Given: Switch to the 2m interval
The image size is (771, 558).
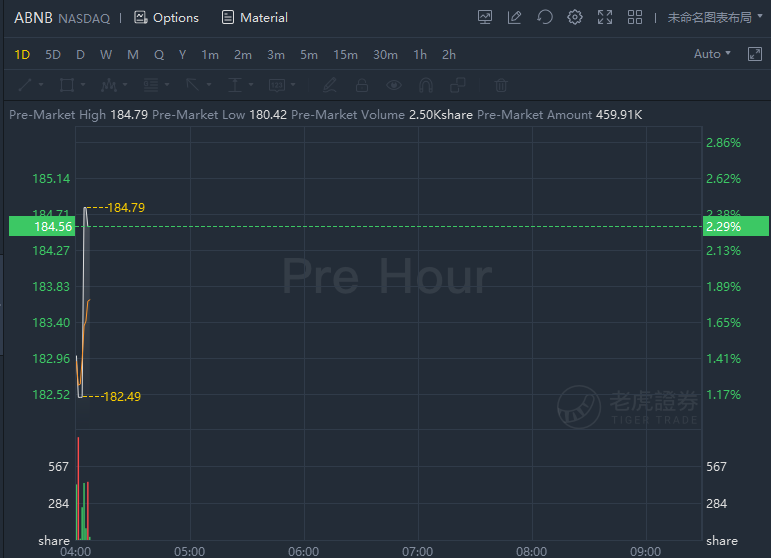Looking at the screenshot, I should click(x=243, y=55).
